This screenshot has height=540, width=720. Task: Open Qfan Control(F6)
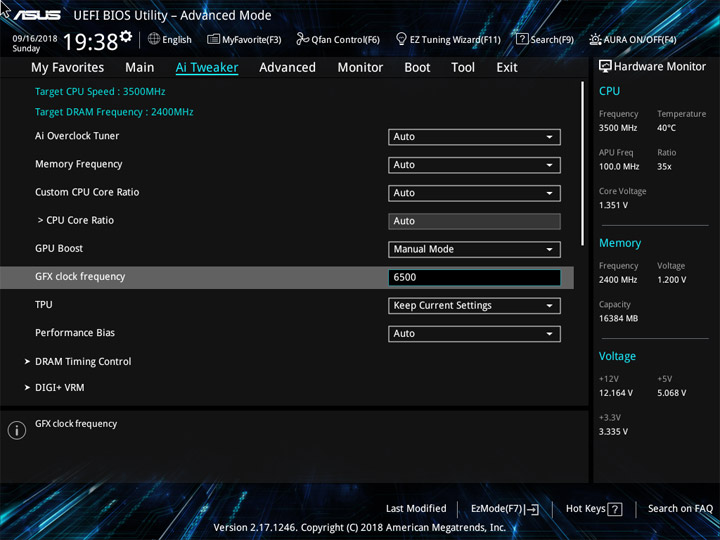tap(346, 40)
